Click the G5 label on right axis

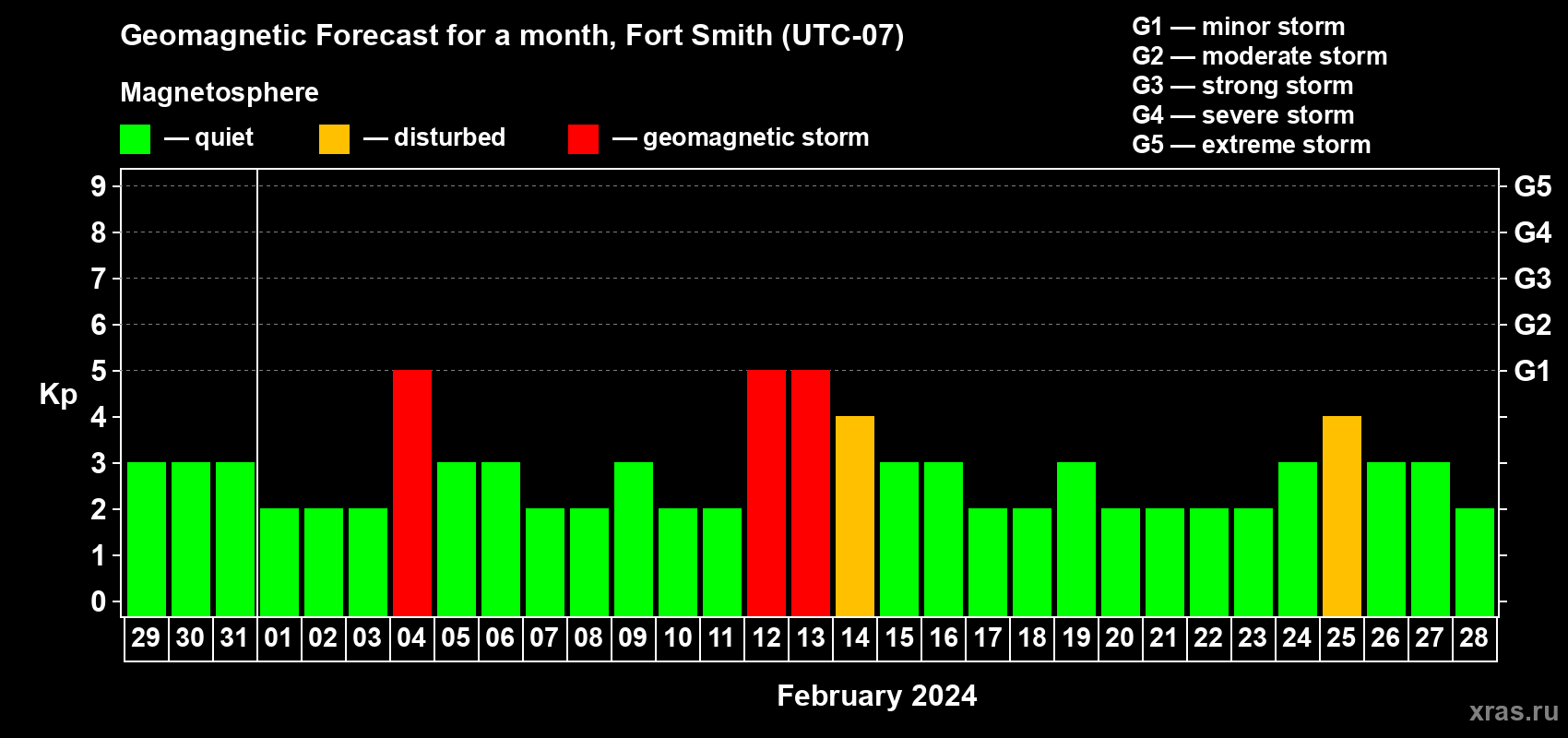click(1532, 186)
